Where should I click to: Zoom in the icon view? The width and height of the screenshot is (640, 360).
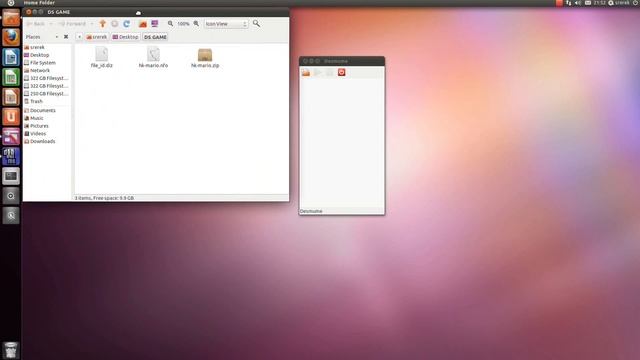click(x=196, y=24)
